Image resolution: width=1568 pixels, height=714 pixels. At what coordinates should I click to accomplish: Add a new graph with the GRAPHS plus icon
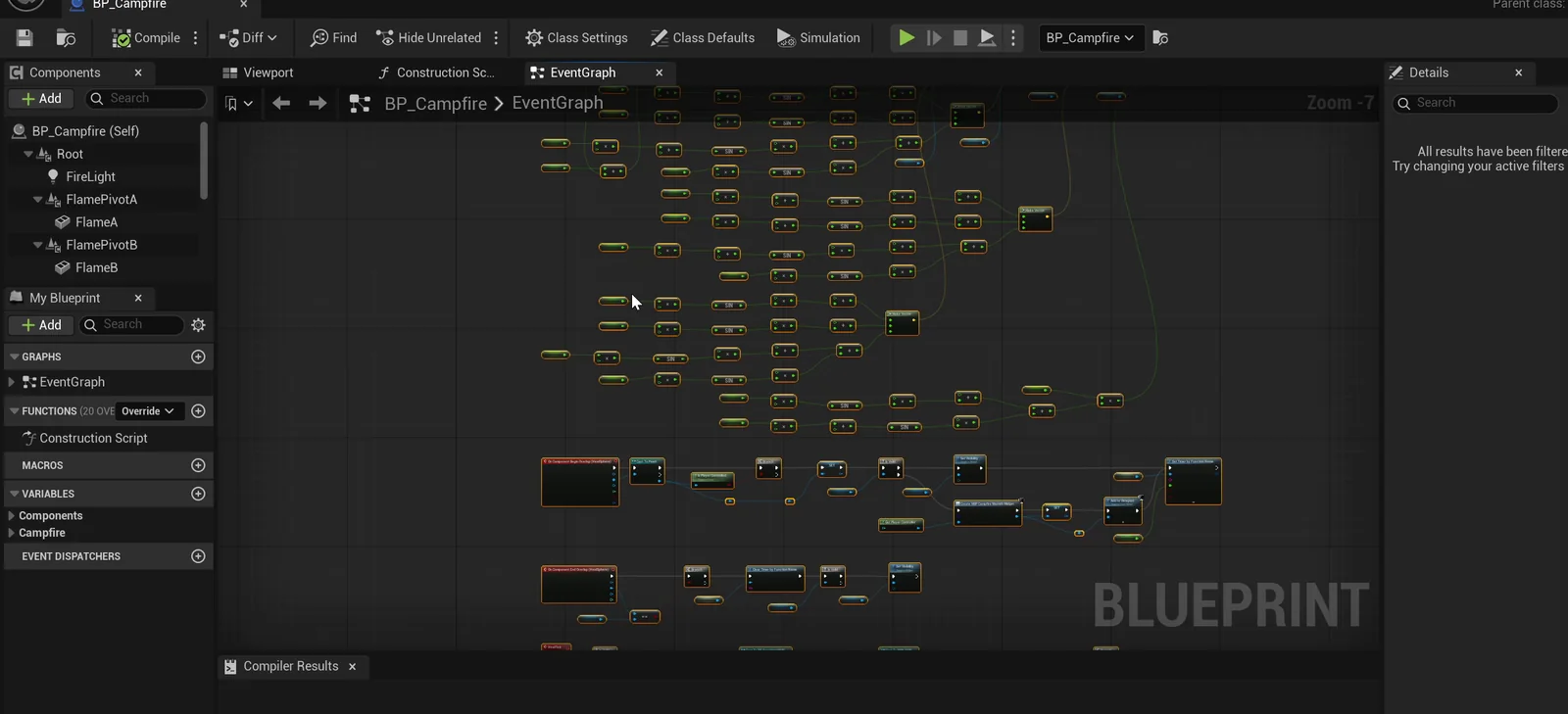(x=198, y=357)
